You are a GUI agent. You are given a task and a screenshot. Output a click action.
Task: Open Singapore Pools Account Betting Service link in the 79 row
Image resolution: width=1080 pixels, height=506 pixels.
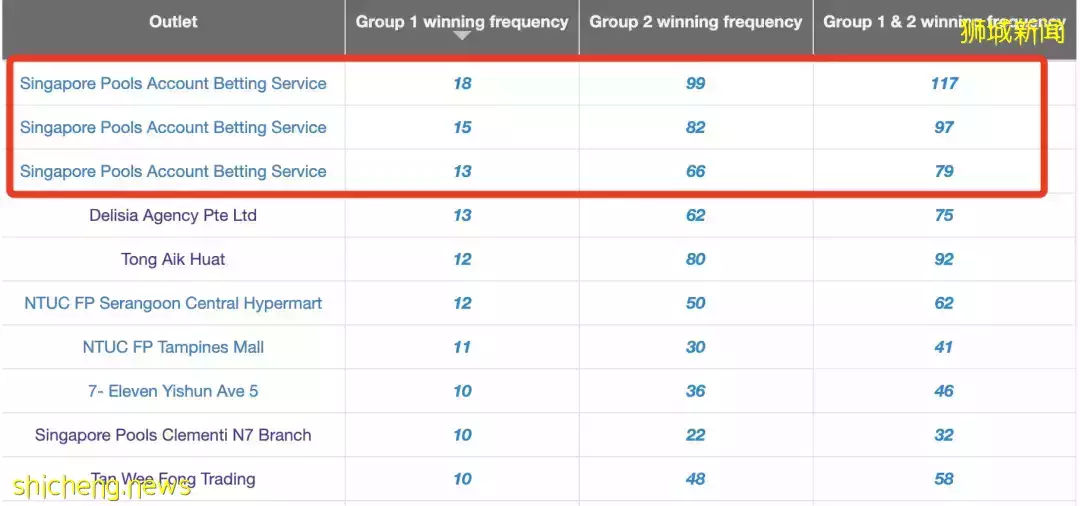(x=173, y=171)
